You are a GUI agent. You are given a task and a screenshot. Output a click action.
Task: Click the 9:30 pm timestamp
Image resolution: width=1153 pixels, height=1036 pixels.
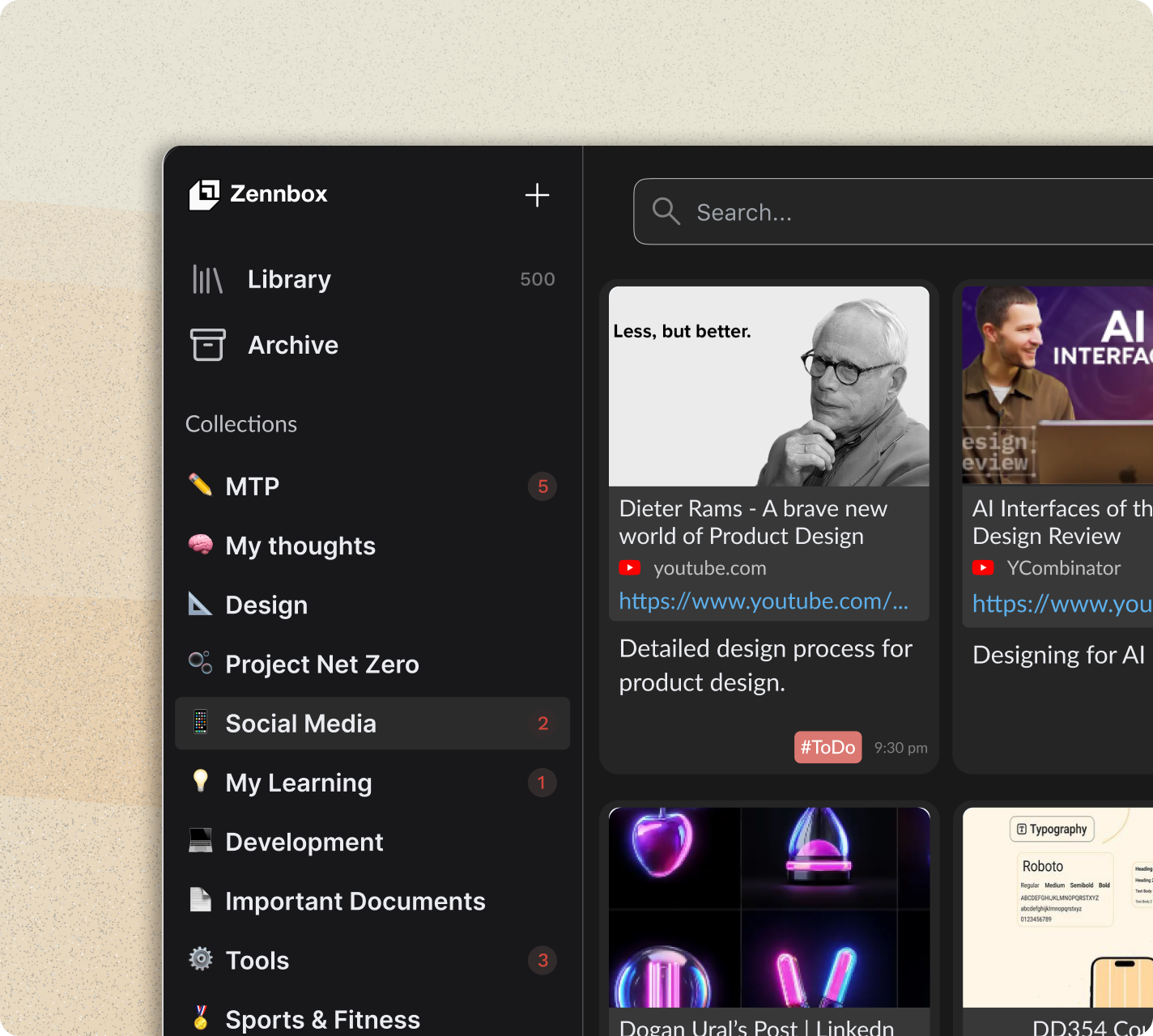tap(901, 748)
